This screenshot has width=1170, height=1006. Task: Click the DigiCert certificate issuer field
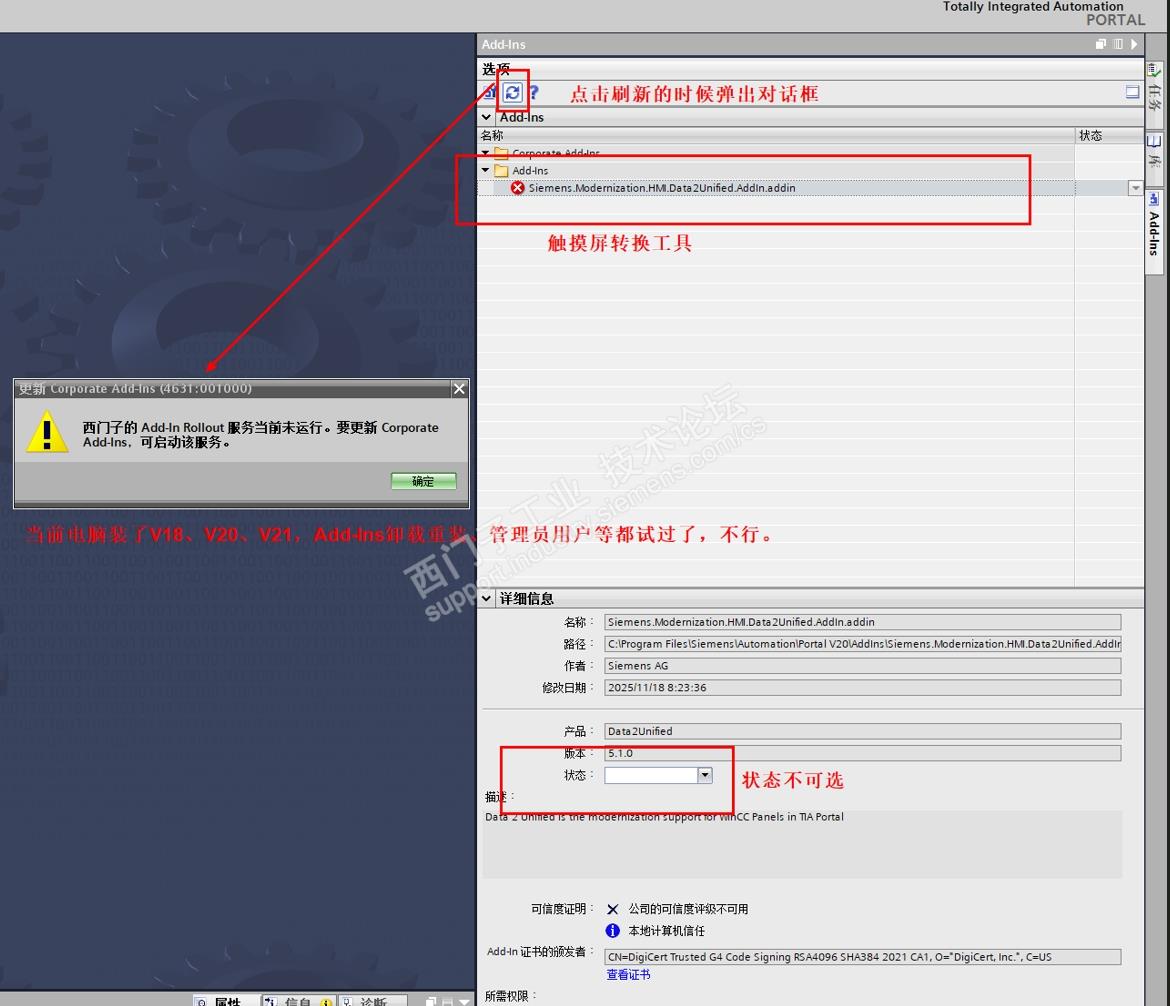(863, 957)
